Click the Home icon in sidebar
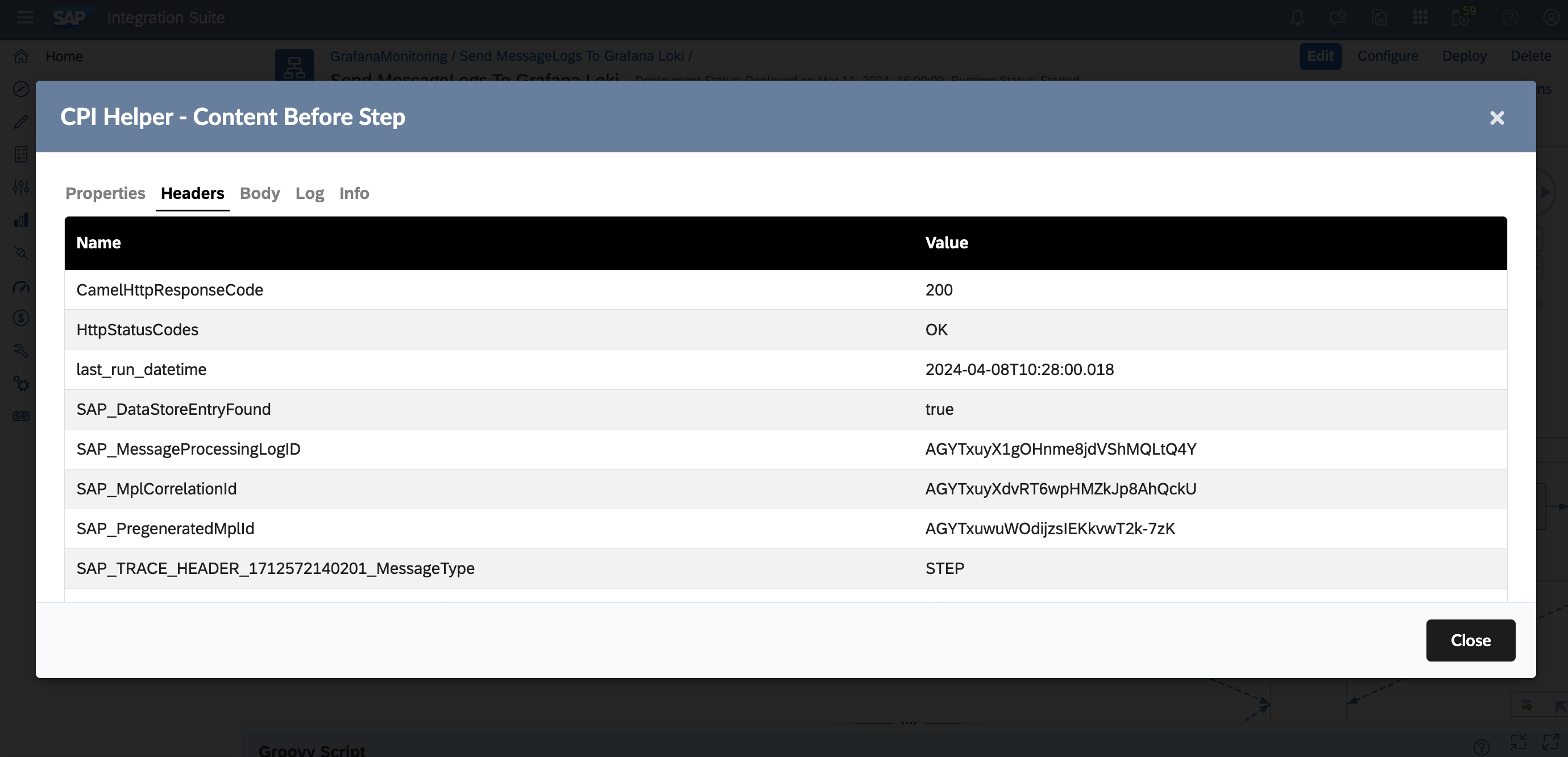Screen dimensions: 1568x757 point(21,57)
